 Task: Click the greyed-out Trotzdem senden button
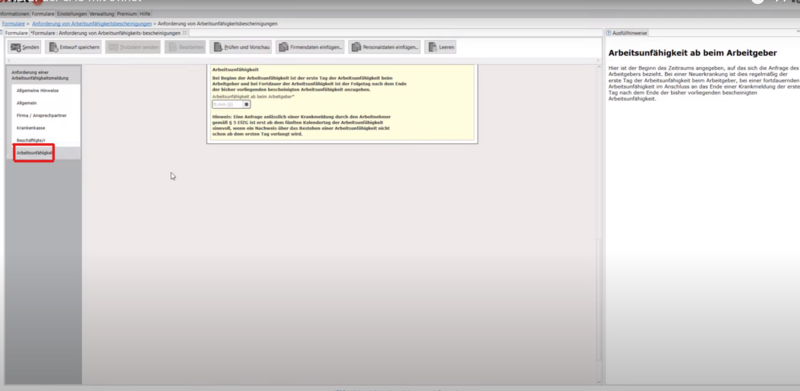[133, 47]
